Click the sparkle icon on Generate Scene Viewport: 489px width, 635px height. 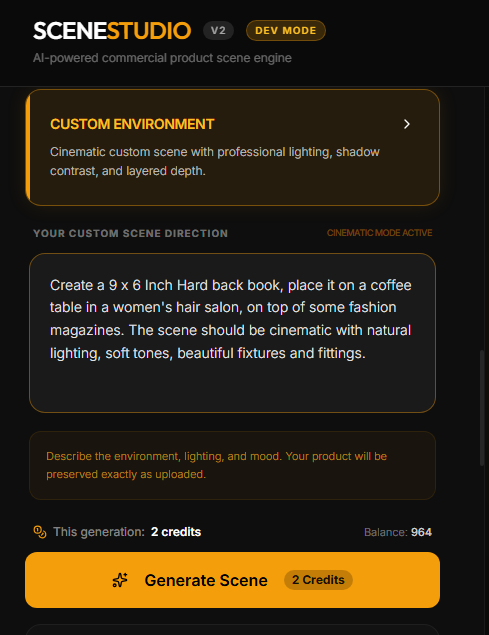pyautogui.click(x=120, y=580)
